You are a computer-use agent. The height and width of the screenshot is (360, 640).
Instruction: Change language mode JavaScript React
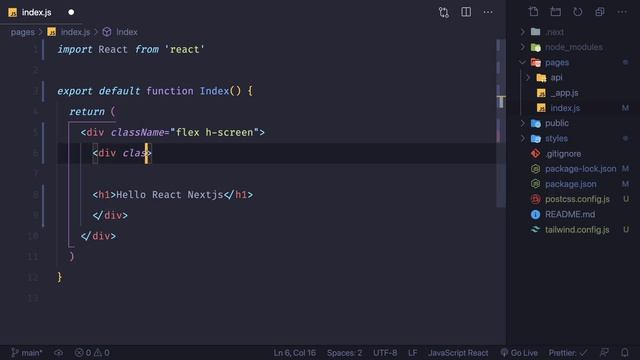coord(458,353)
